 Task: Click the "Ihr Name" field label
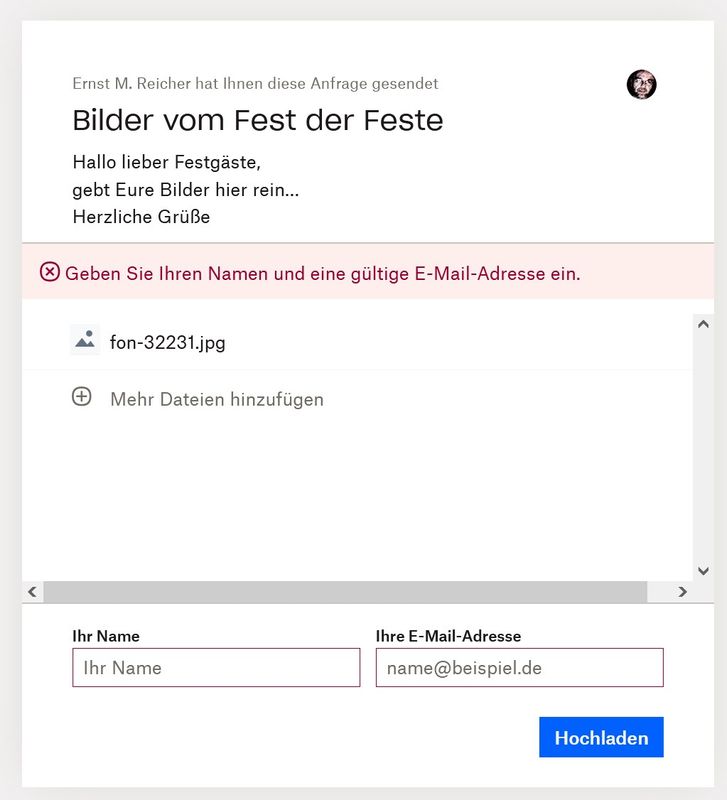click(106, 636)
